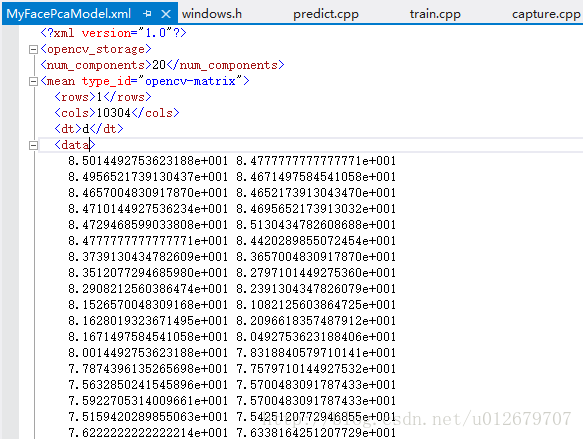583x439 pixels.
Task: Click value 8.1526570048309168e+001
Action: [x=148, y=305]
